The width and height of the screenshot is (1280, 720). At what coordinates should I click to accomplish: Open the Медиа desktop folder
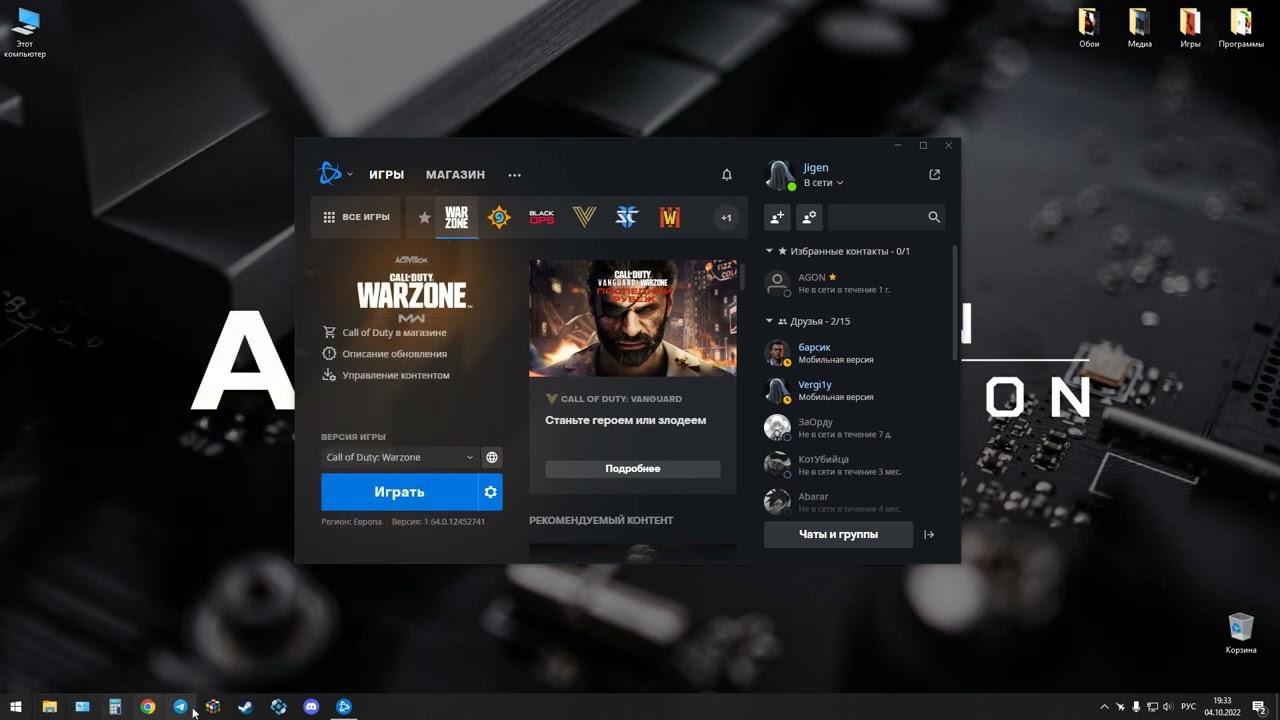pos(1139,28)
